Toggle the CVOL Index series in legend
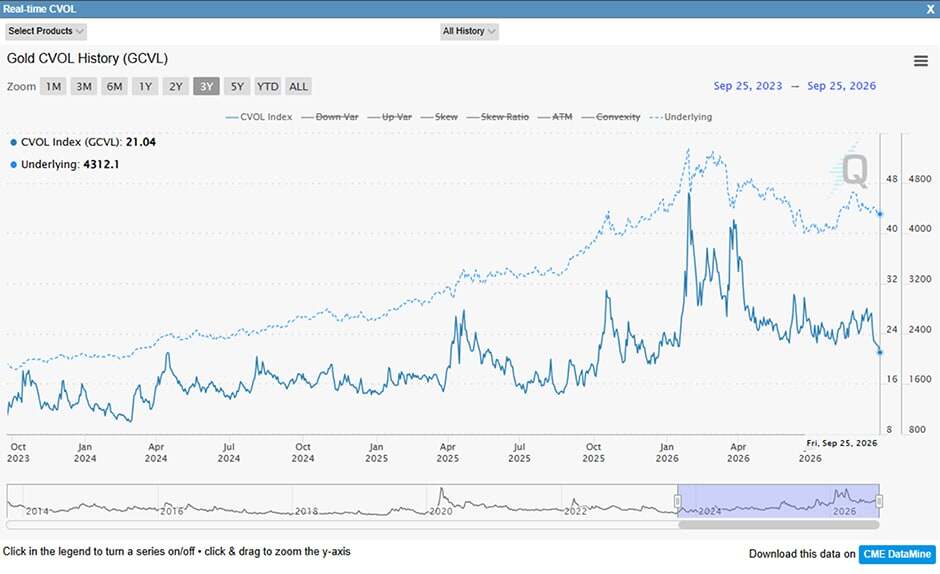Viewport: 940px width, 574px height. click(259, 117)
